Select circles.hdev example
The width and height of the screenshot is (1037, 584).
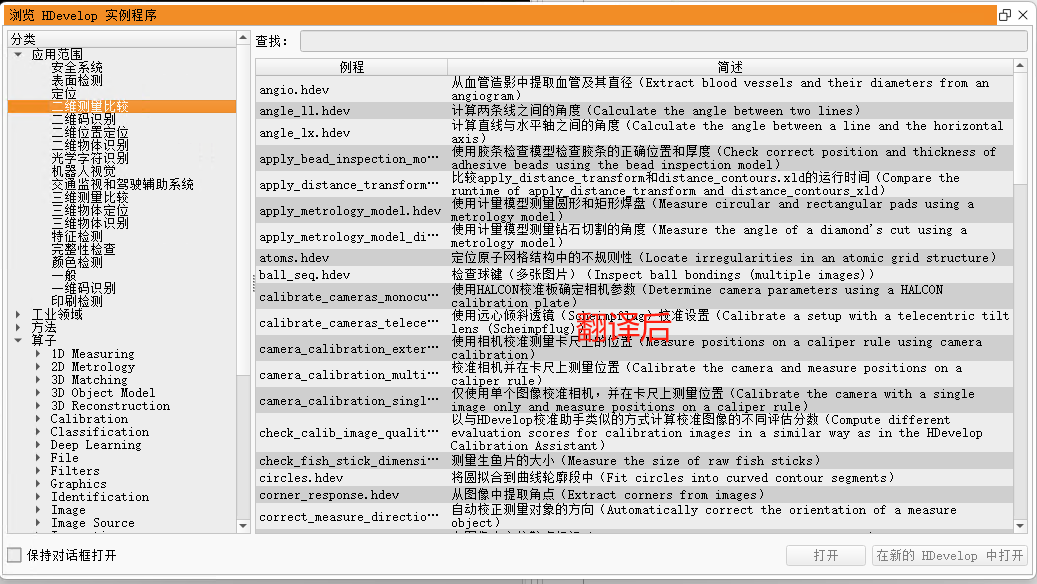pyautogui.click(x=302, y=478)
